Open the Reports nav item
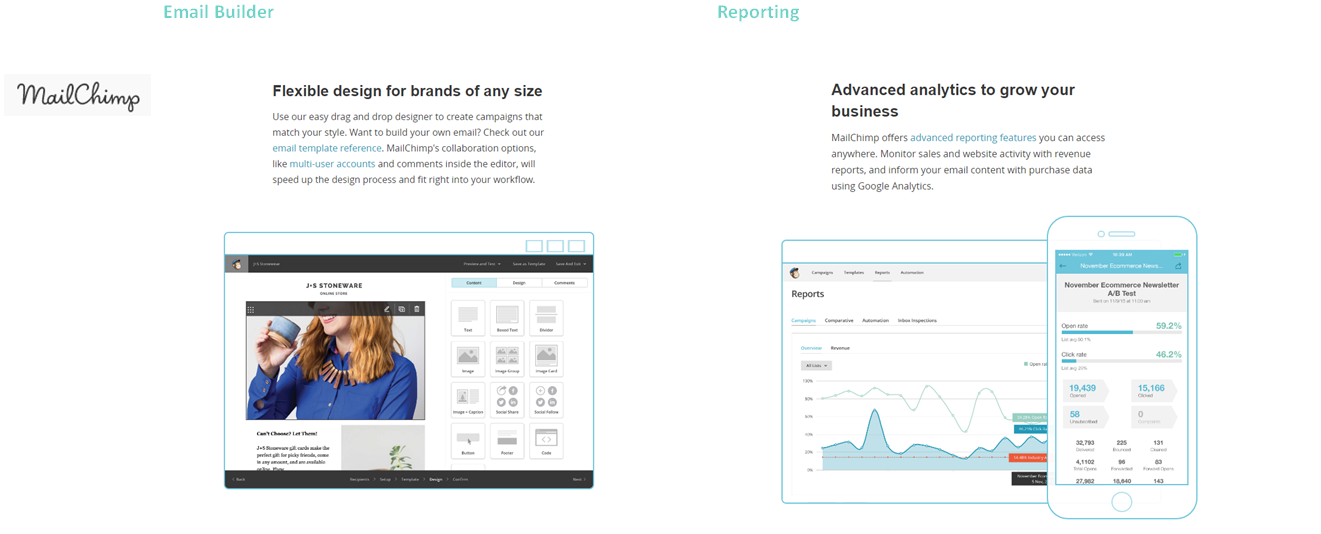 pos(882,272)
